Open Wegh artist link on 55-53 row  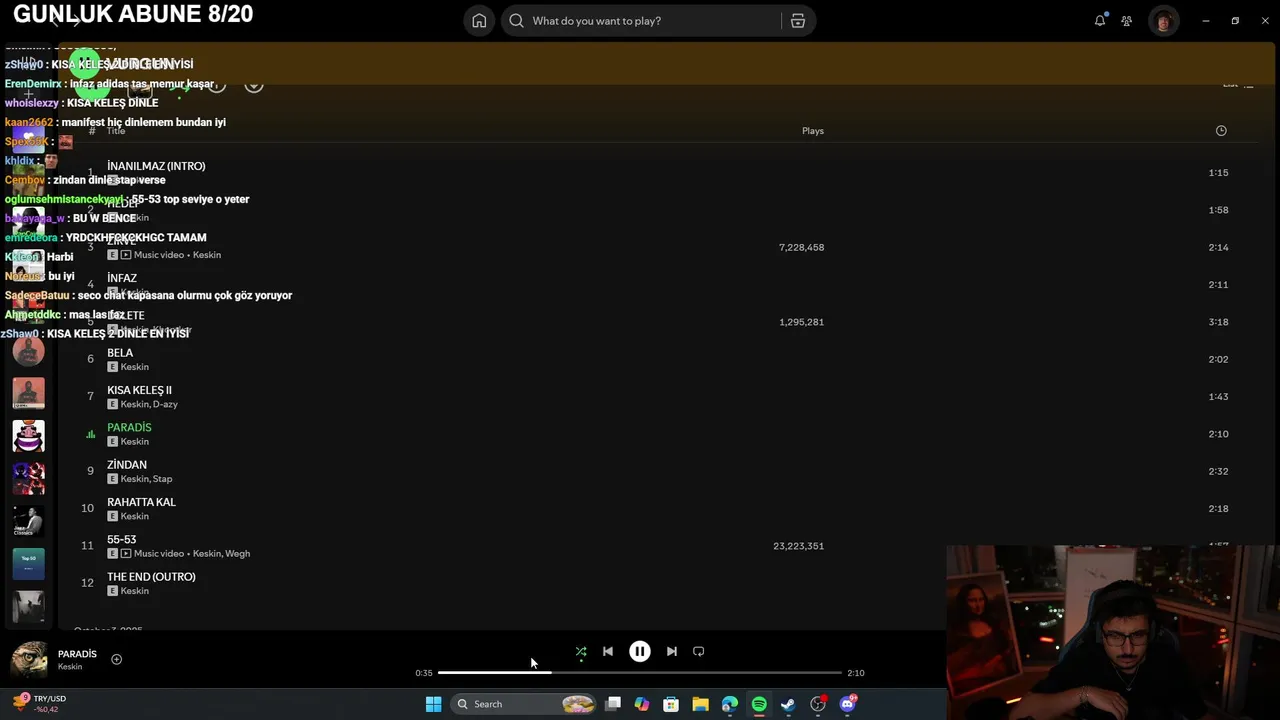[237, 554]
